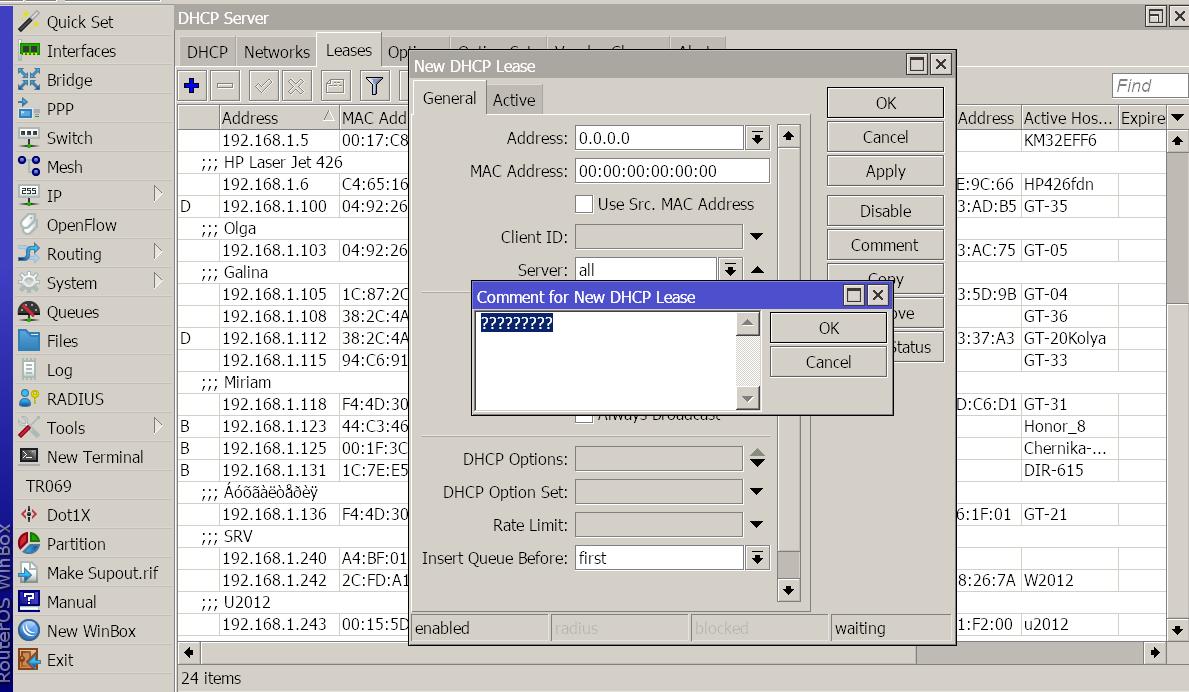Expand the Rate Limit field
The height and width of the screenshot is (692, 1189).
point(756,524)
